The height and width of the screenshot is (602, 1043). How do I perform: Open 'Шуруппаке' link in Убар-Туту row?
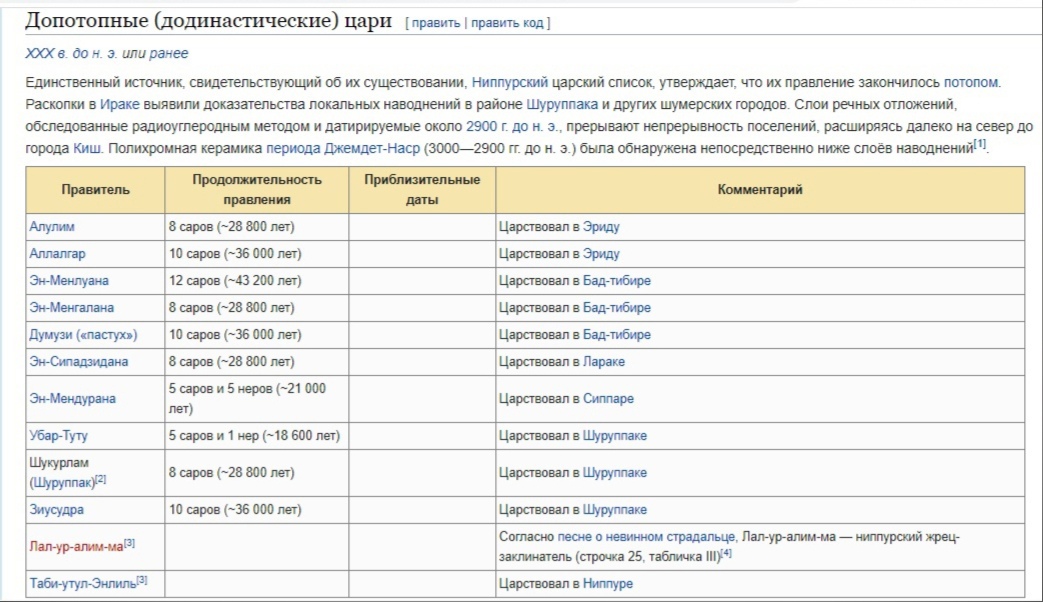point(615,436)
